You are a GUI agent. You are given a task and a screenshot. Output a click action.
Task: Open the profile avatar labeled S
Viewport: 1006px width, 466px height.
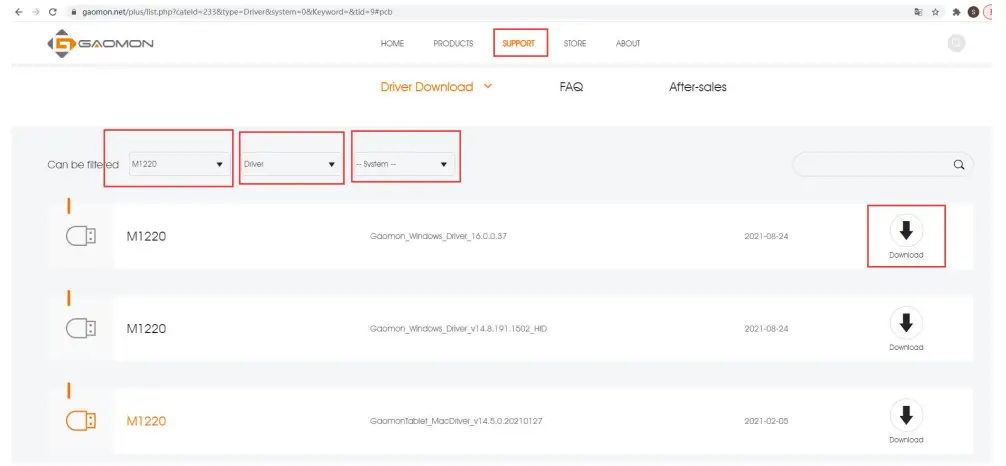(974, 12)
